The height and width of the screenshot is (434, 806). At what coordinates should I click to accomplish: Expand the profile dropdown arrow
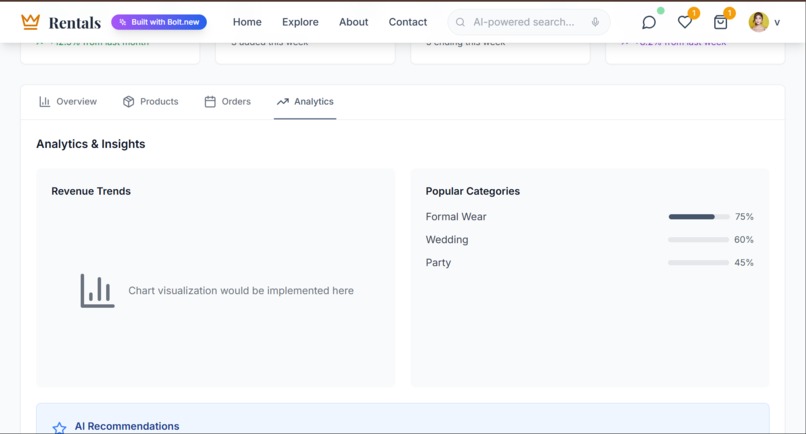777,23
